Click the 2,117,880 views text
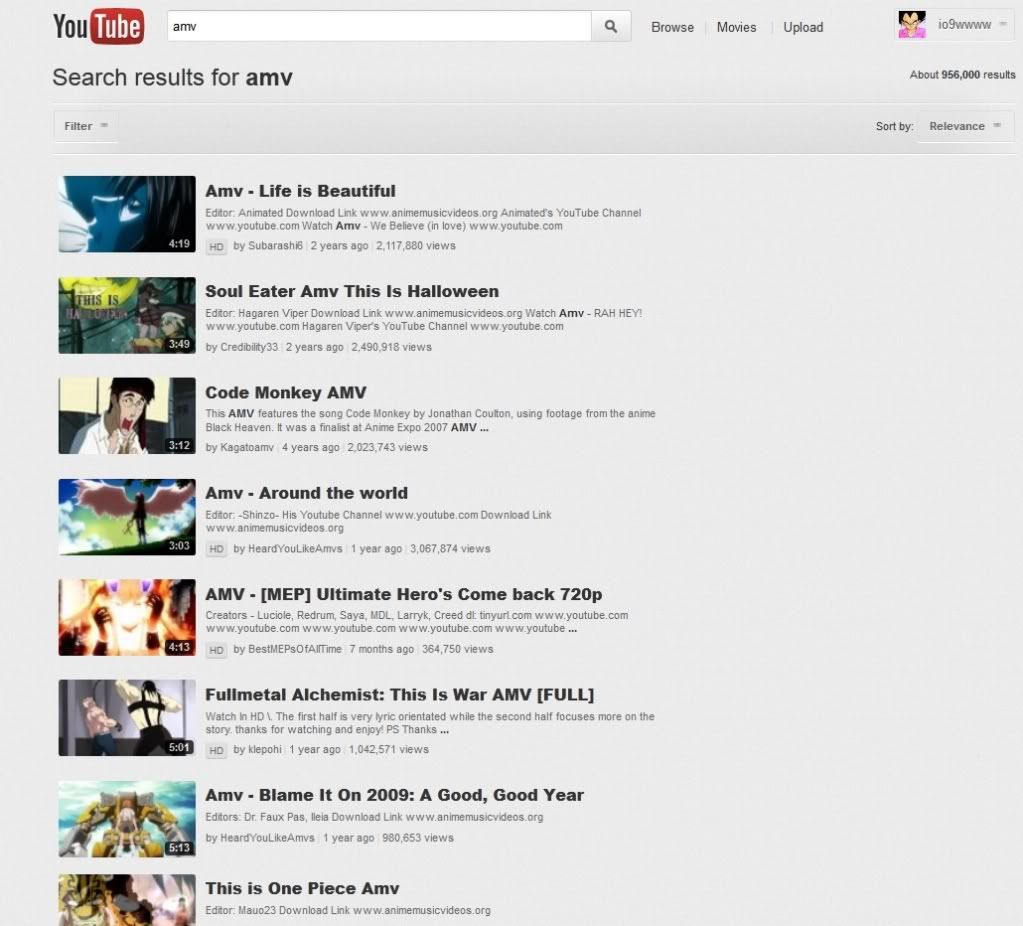This screenshot has width=1023, height=926. pos(416,246)
